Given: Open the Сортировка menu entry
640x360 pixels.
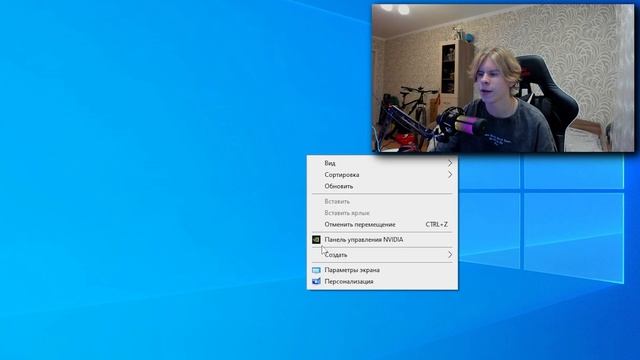Looking at the screenshot, I should [x=382, y=175].
